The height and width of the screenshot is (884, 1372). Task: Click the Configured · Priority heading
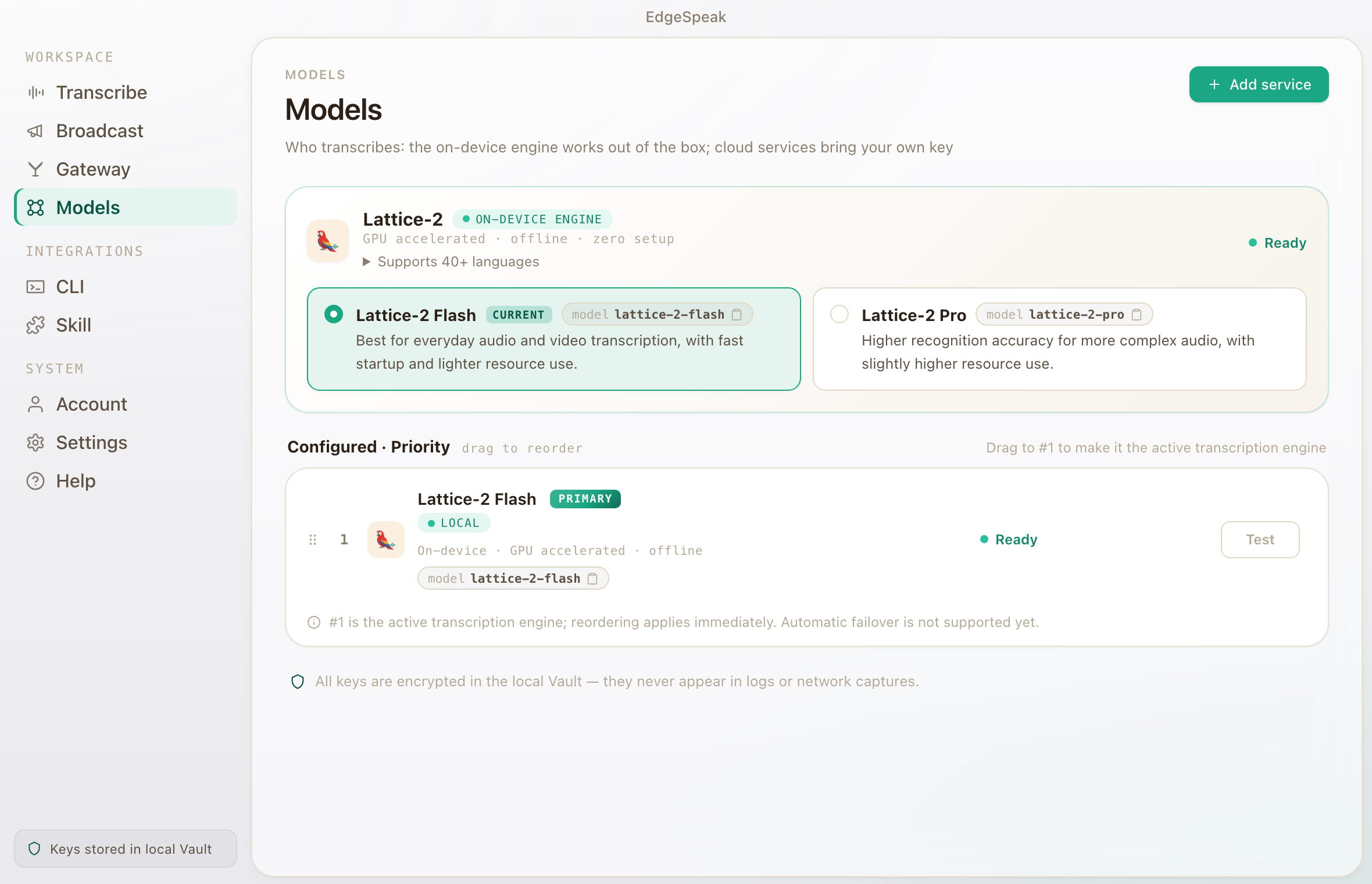click(x=369, y=447)
